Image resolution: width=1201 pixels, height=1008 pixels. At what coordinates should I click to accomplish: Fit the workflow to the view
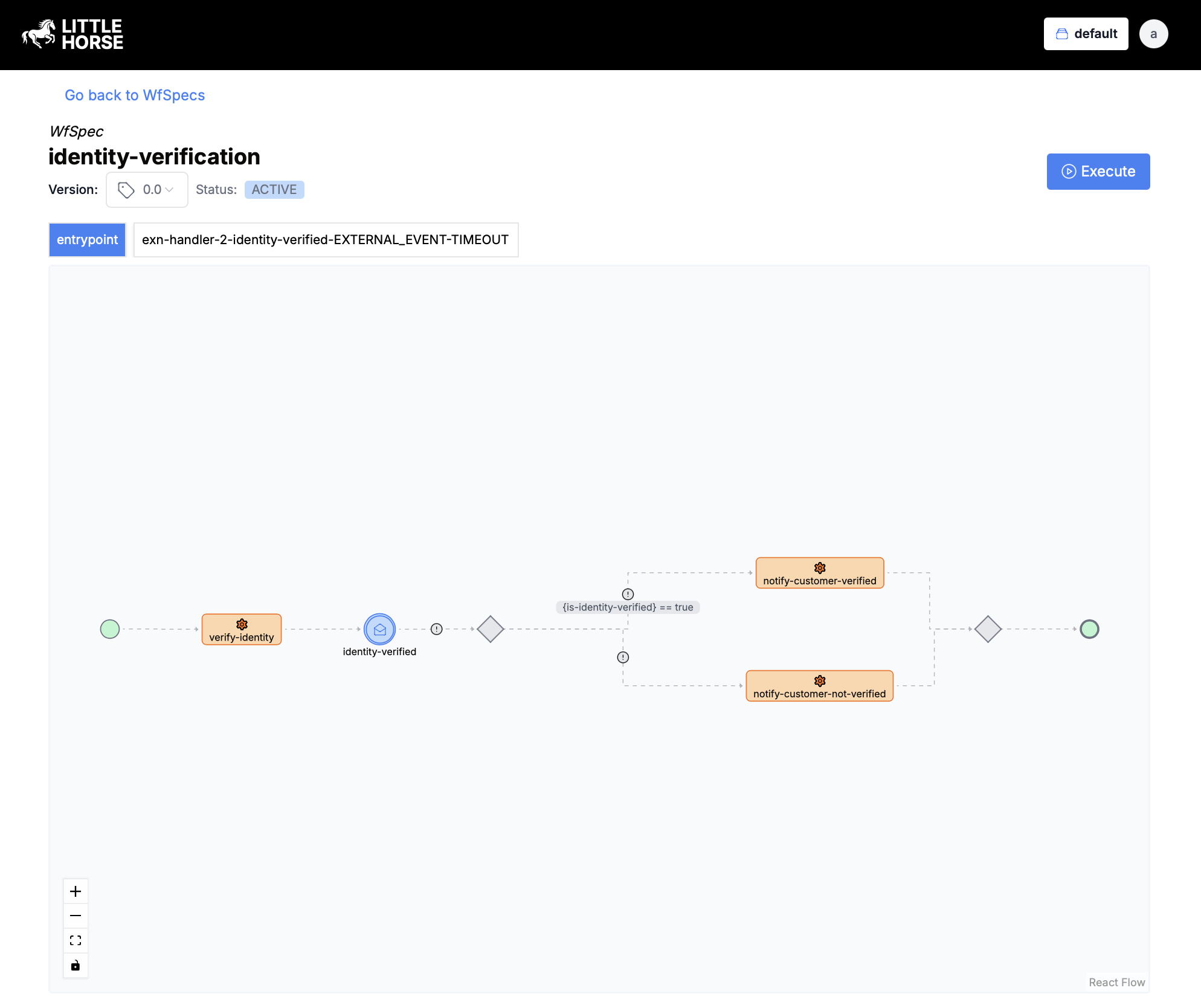pos(76,940)
